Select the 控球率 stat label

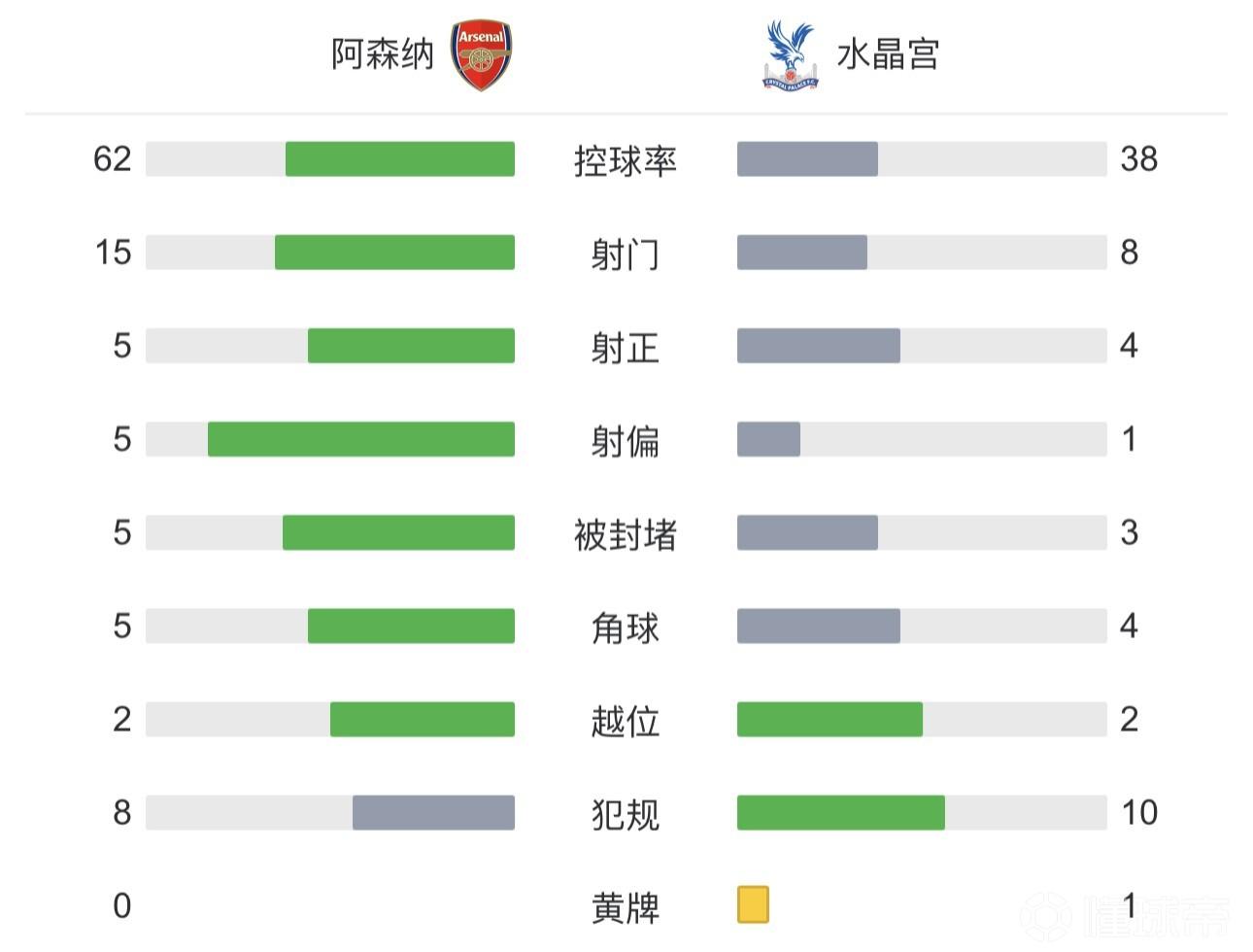(x=625, y=160)
